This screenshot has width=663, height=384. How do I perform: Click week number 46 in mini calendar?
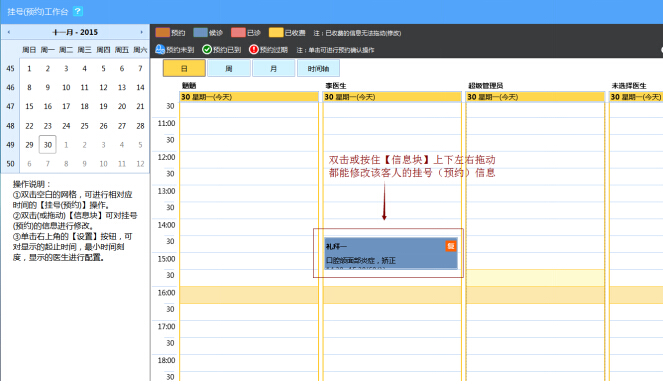[11, 87]
